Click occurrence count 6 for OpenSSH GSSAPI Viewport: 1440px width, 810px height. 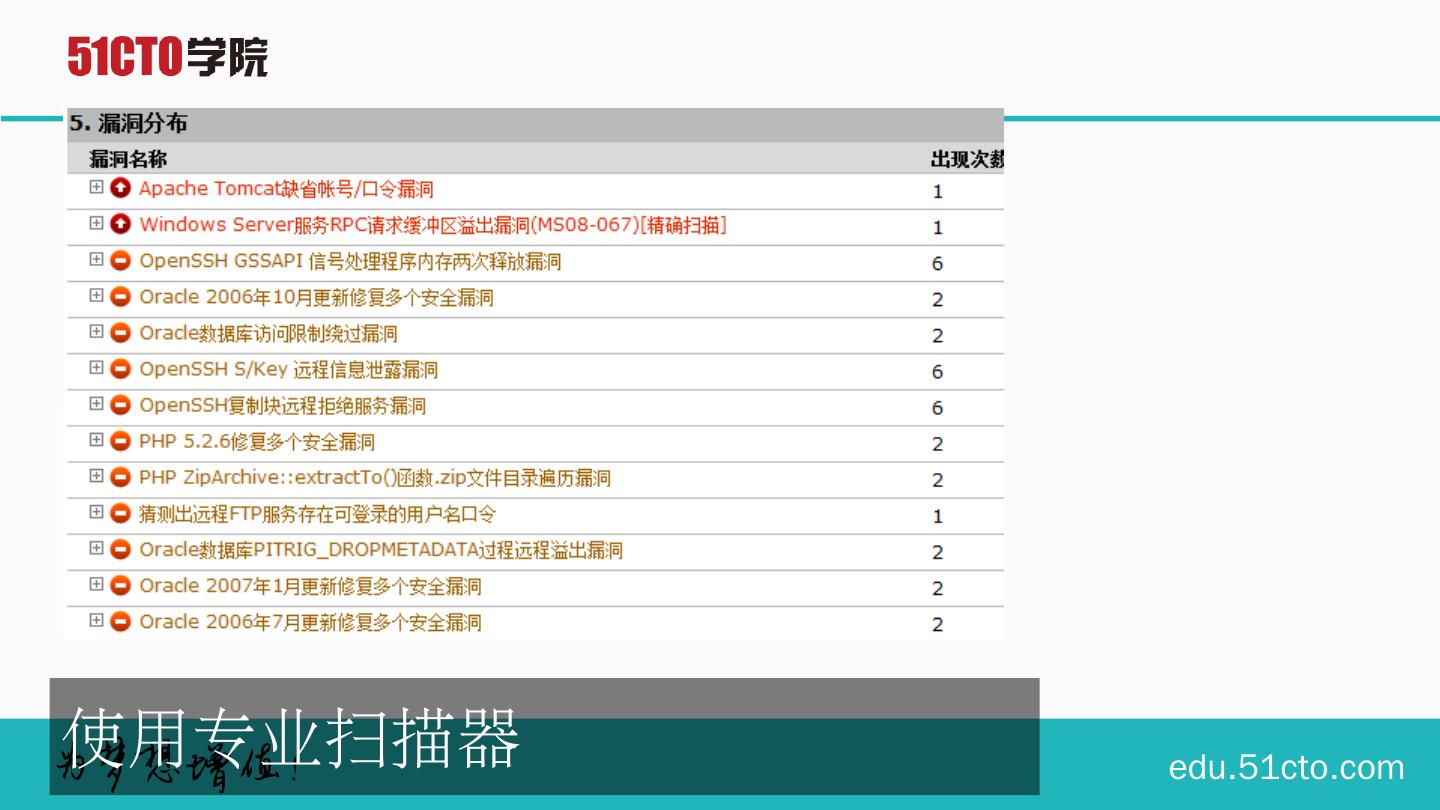click(938, 263)
